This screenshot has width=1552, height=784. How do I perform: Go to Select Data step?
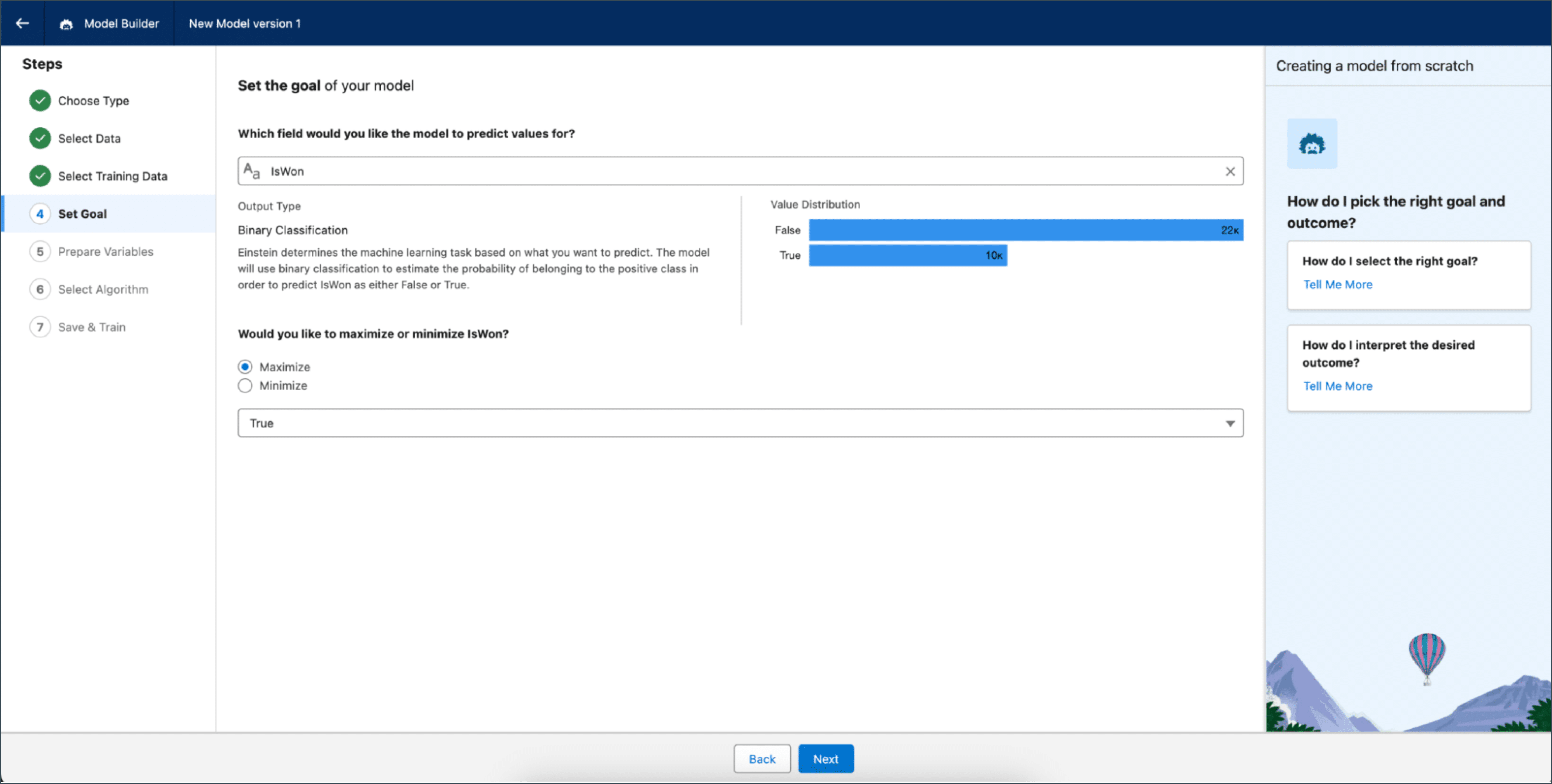[89, 139]
